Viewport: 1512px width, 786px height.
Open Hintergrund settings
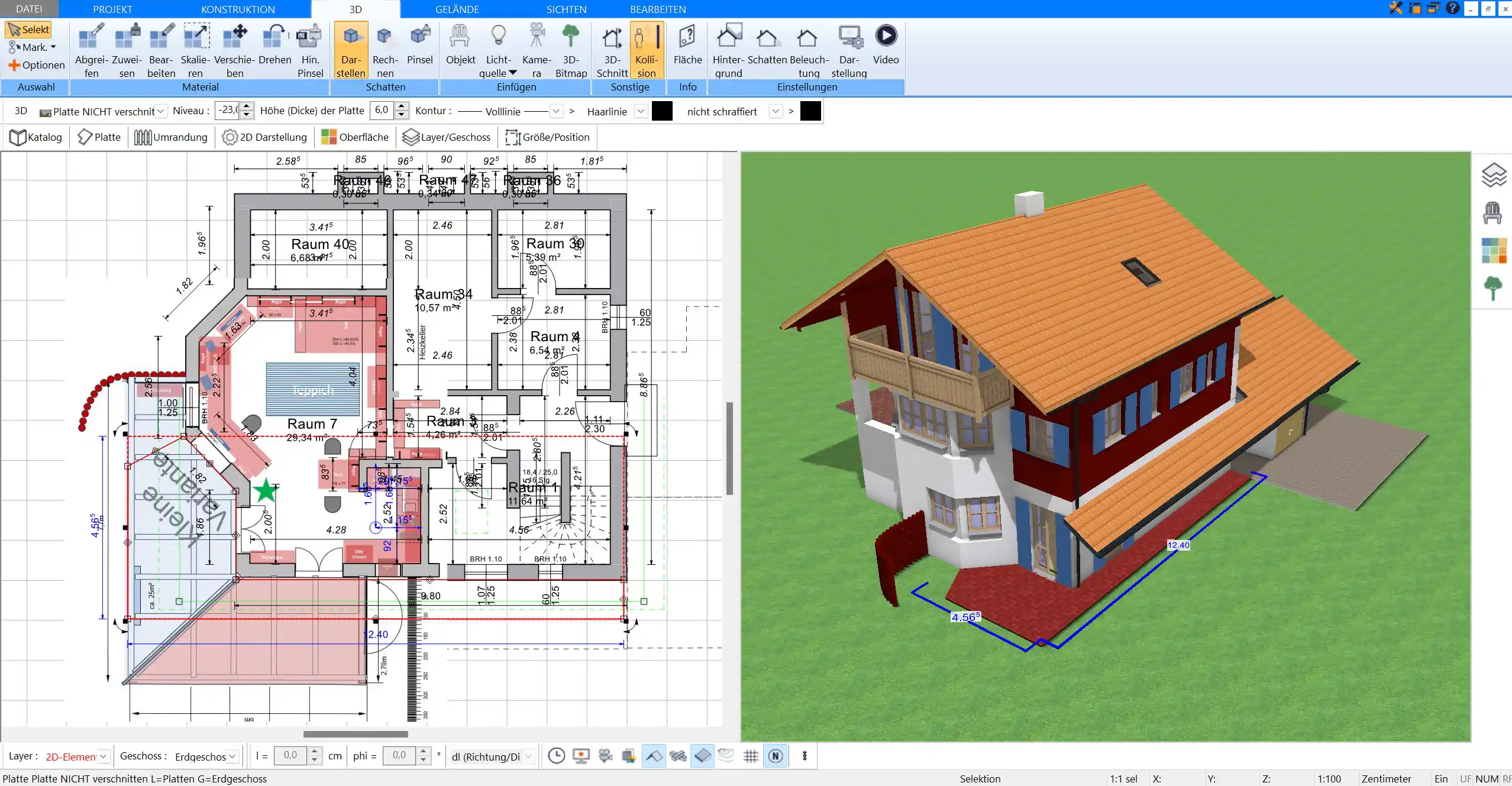tap(728, 50)
